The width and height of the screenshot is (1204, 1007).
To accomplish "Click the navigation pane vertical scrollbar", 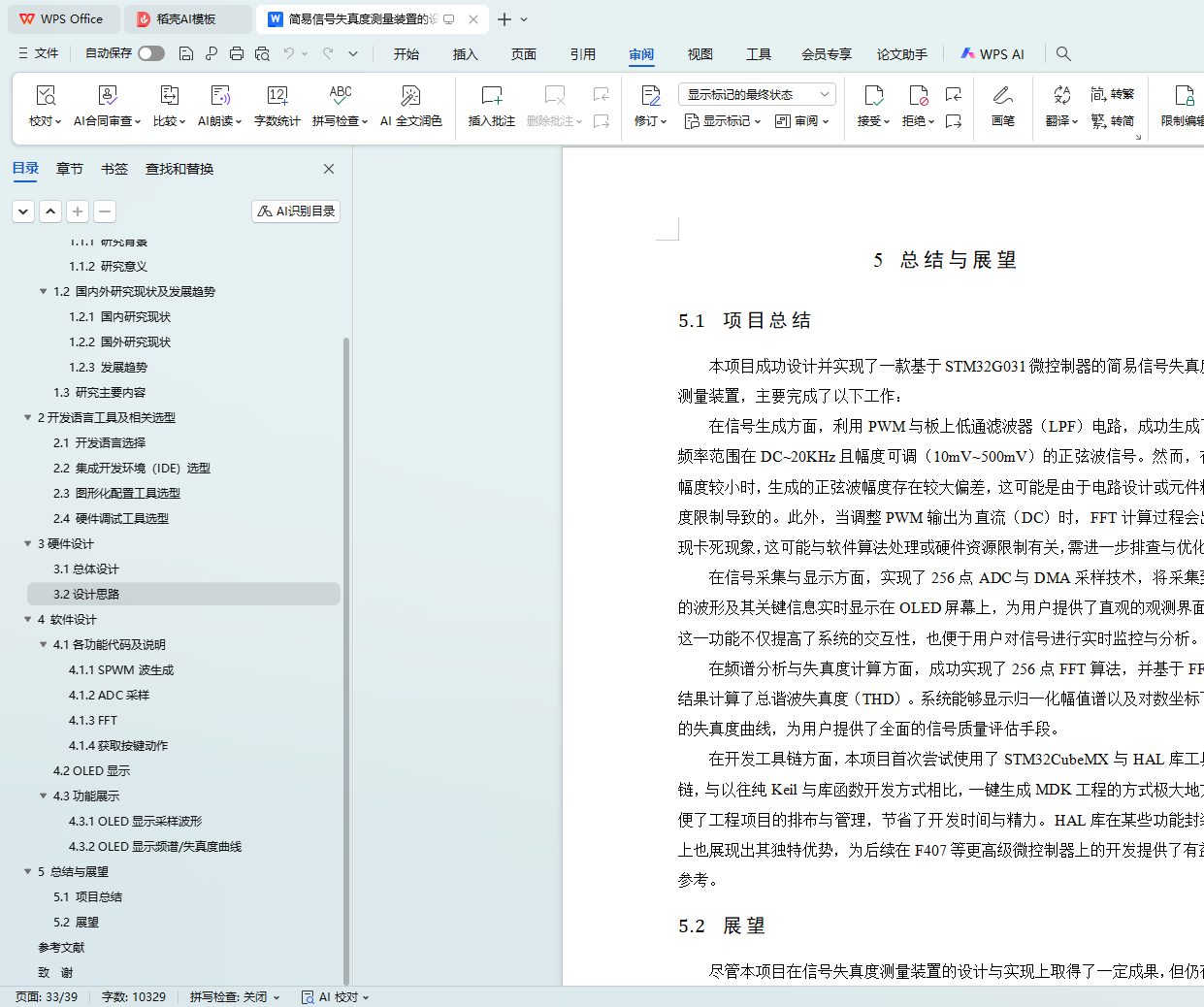I will [x=346, y=582].
